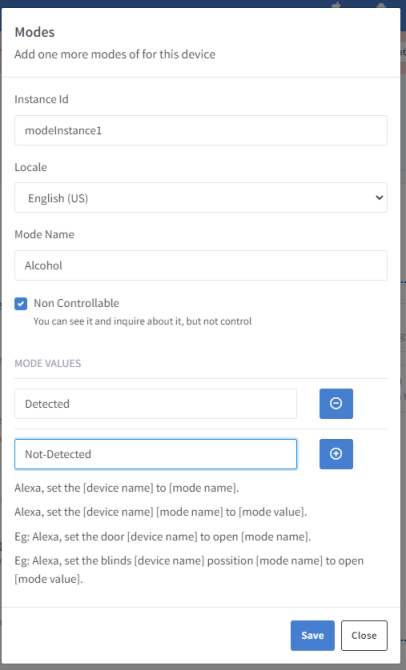Click the Mode Name field label
This screenshot has height=670, width=406.
(44, 234)
